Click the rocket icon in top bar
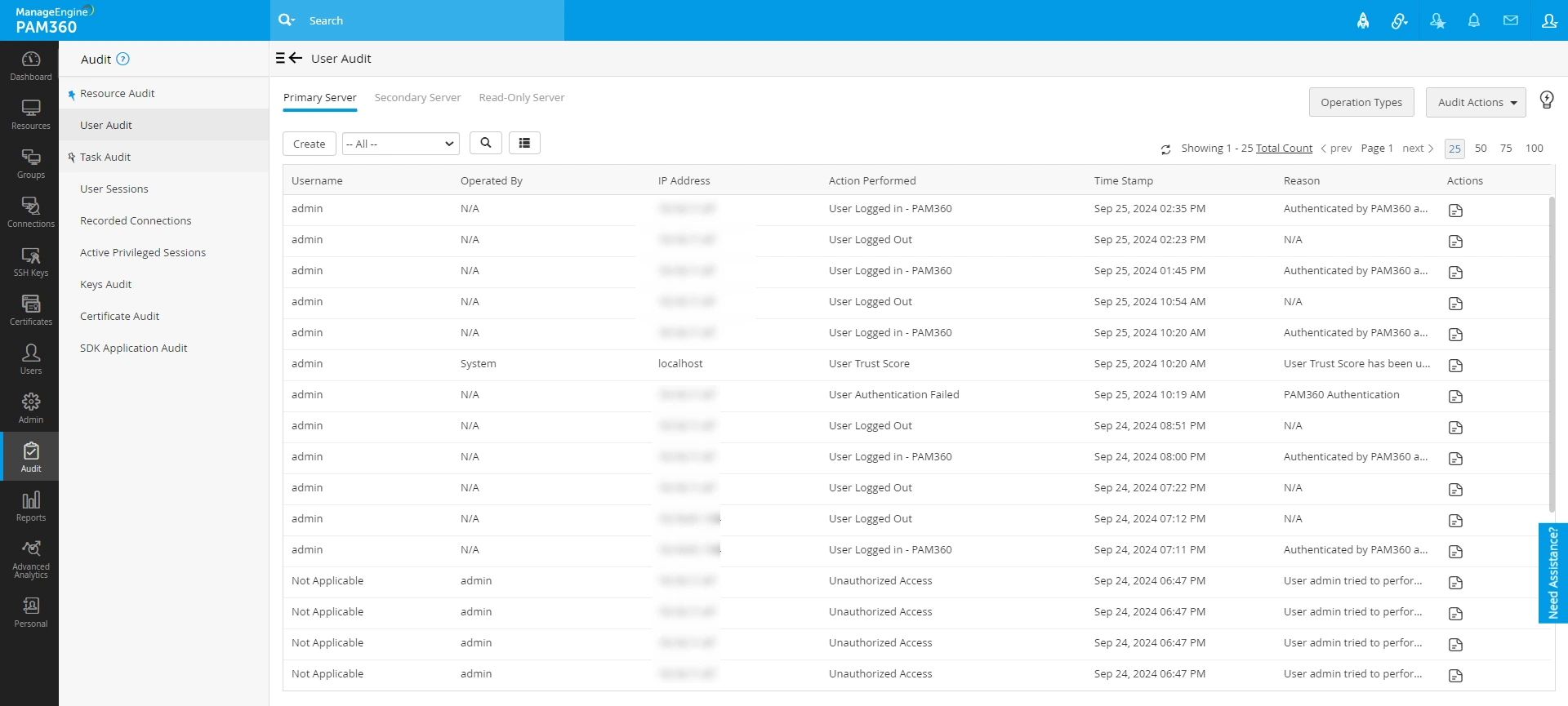Viewport: 1568px width, 706px height. tap(1363, 20)
